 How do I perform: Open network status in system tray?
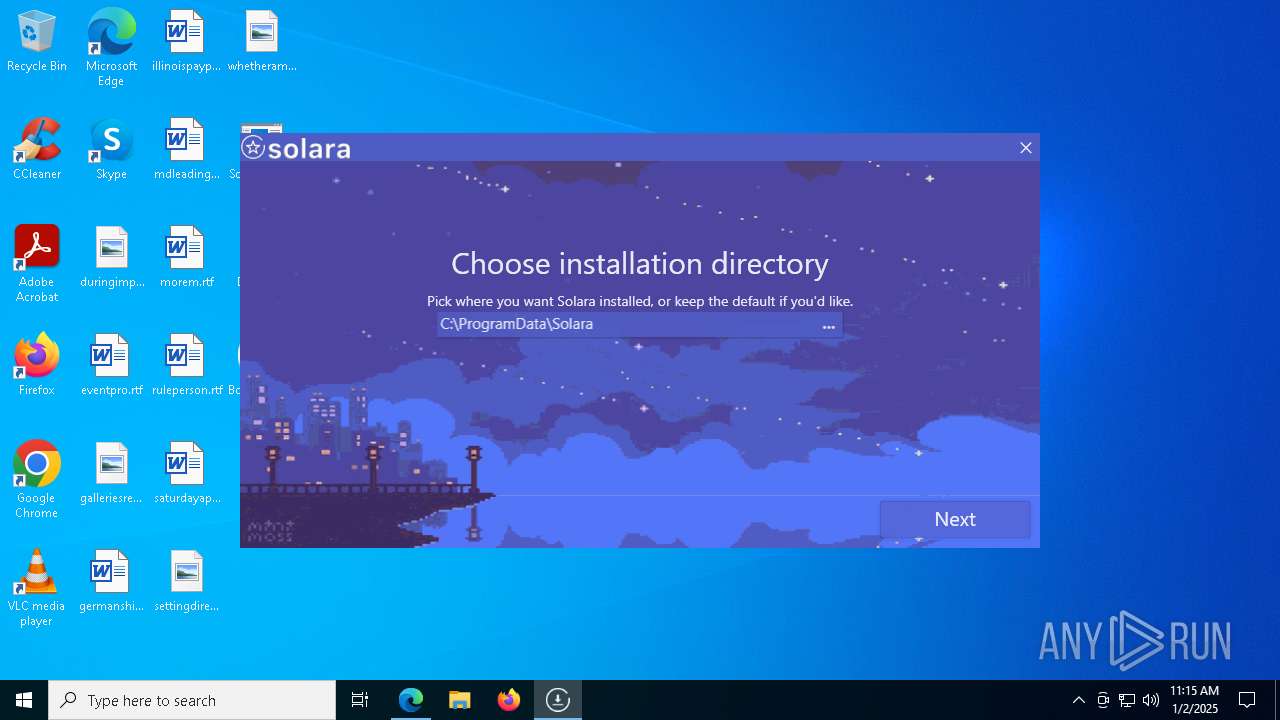click(1127, 700)
